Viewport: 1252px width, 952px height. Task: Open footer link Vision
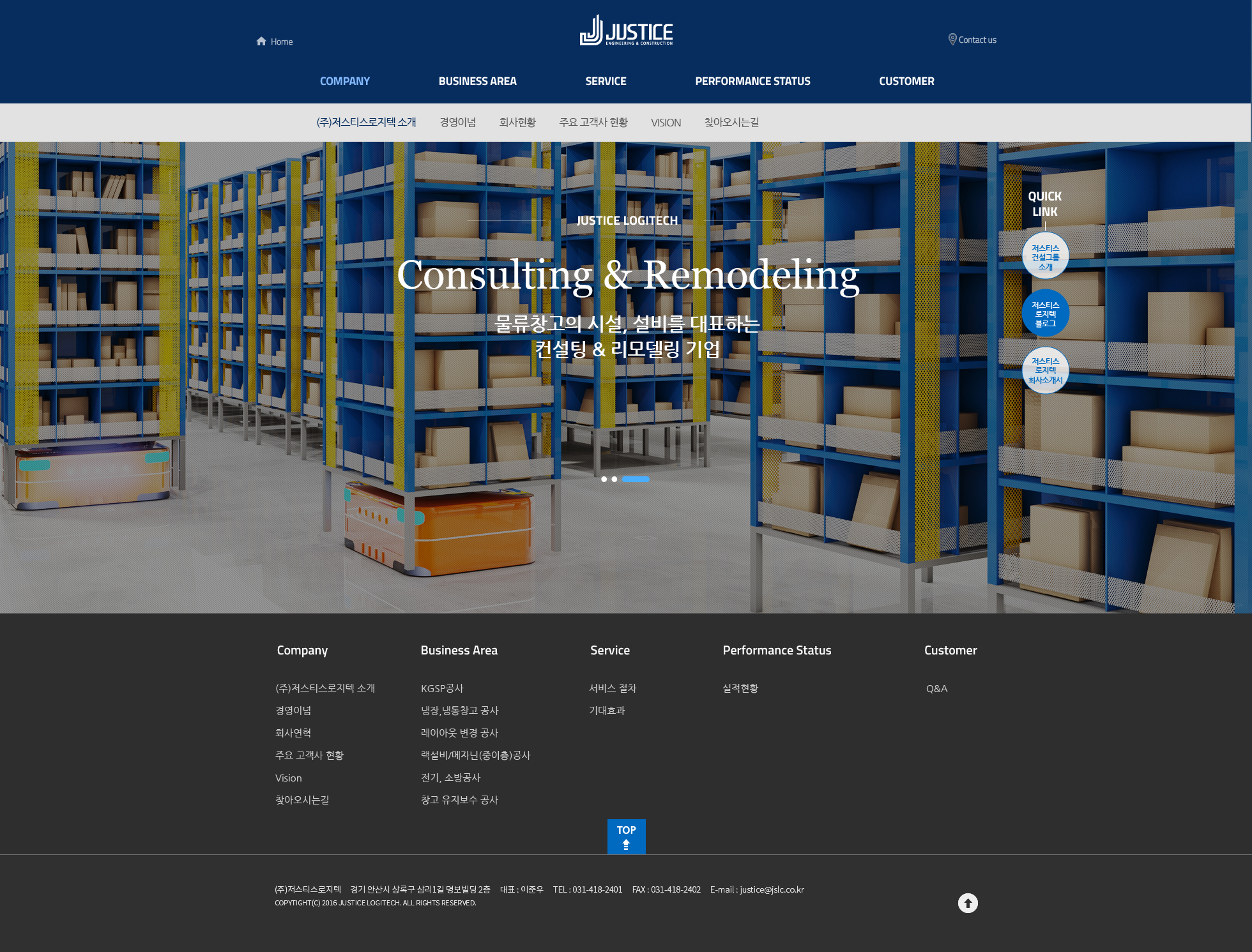(x=288, y=778)
